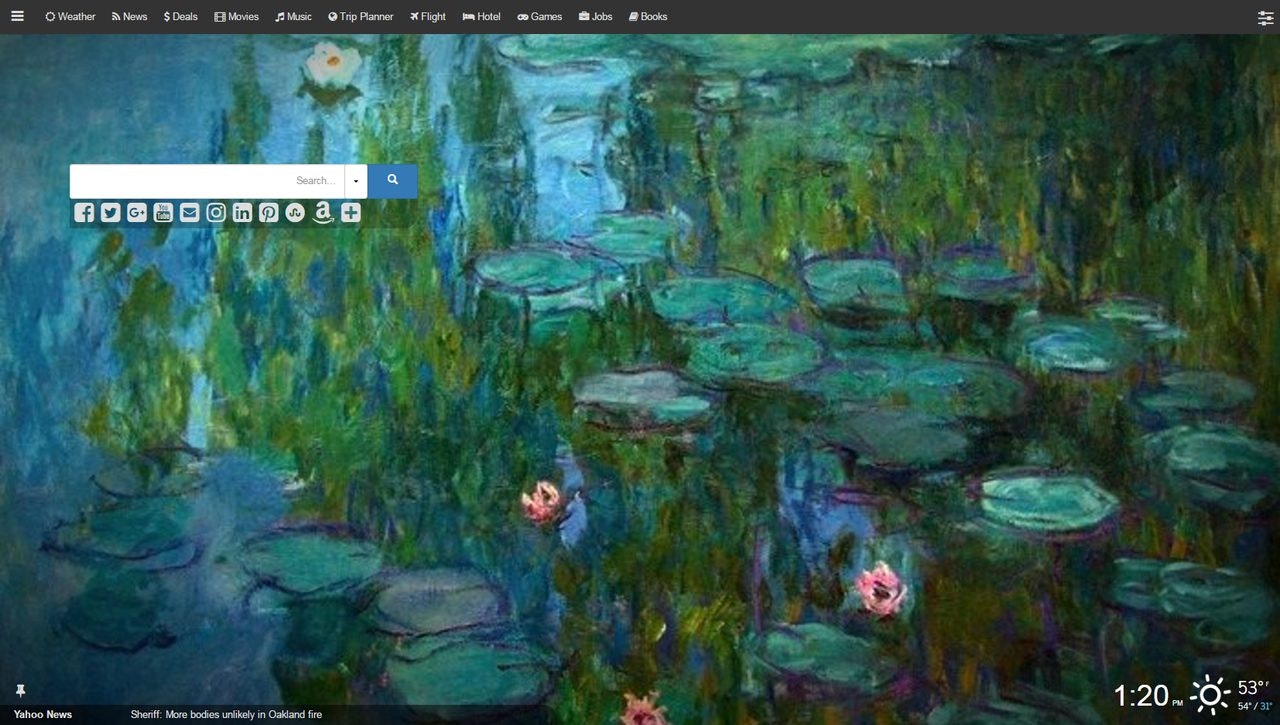Go to the Trip Planner menu item
1280x725 pixels.
361,16
